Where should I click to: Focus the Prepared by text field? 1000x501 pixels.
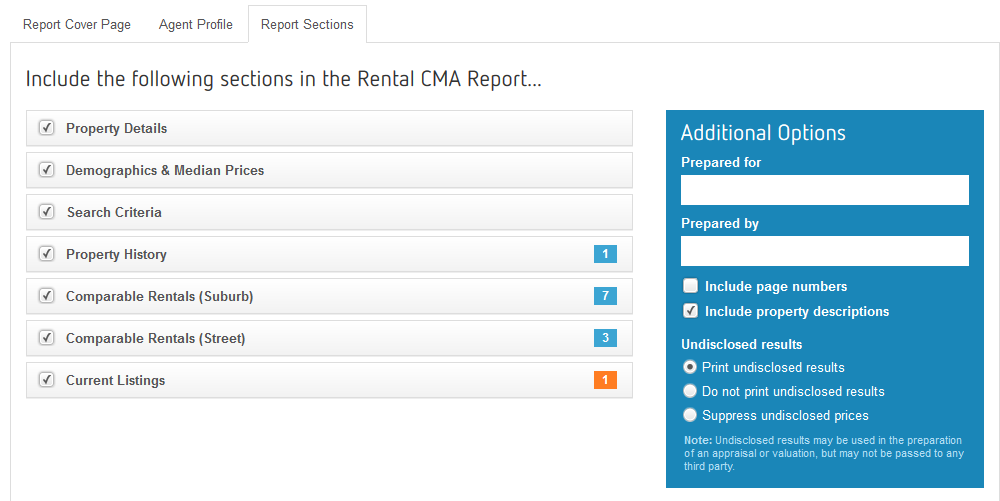(824, 251)
